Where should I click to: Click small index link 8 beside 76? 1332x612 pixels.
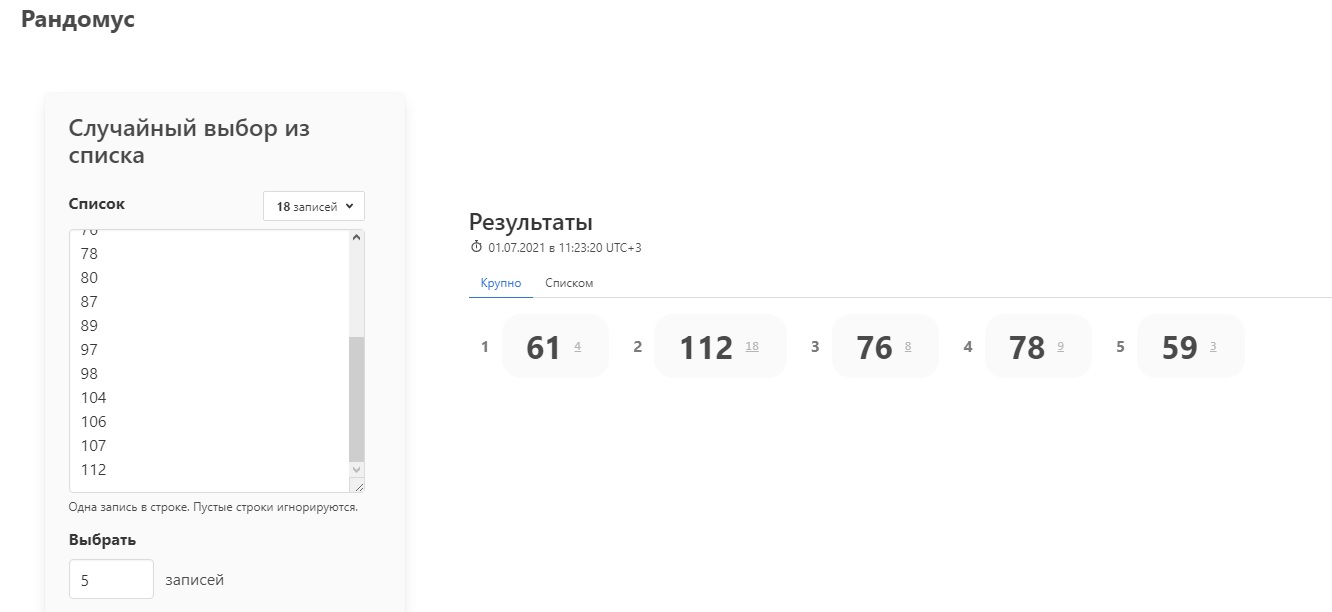tap(908, 347)
